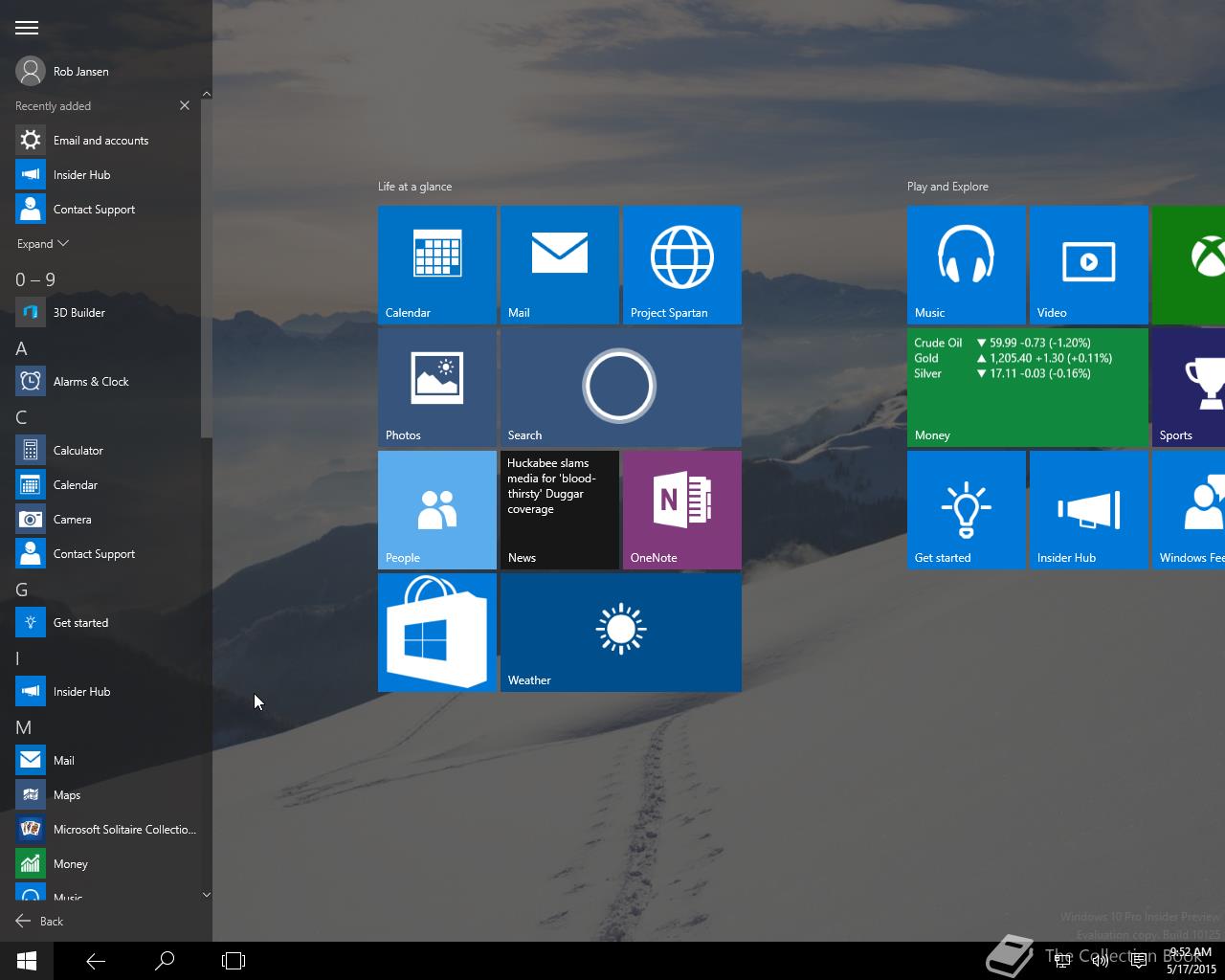Open Money tile showing Crude Oil
The image size is (1225, 980).
[1028, 388]
